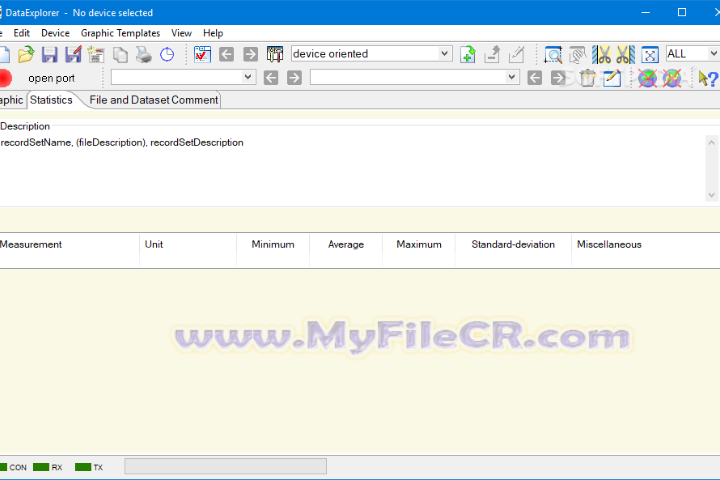720x480 pixels.
Task: Save the file with the floppy icon
Action: coord(50,54)
